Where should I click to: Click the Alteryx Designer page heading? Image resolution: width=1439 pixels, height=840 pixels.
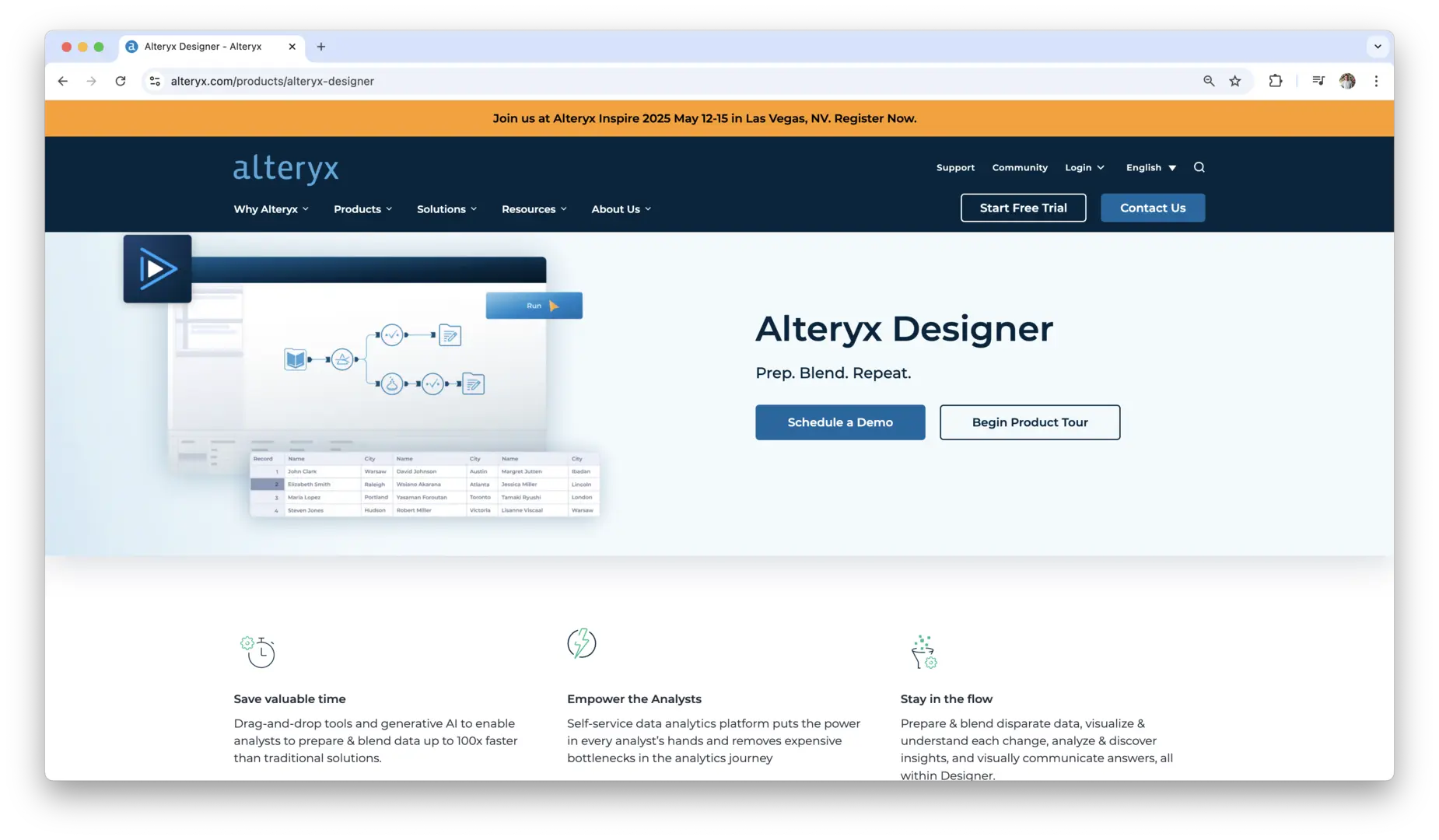pos(904,329)
